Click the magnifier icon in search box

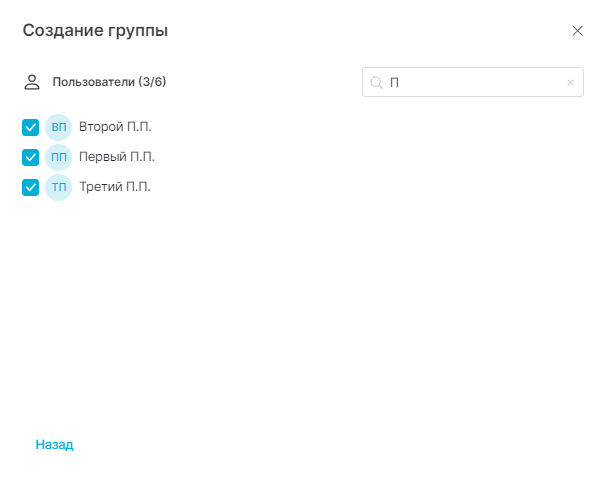click(x=377, y=83)
